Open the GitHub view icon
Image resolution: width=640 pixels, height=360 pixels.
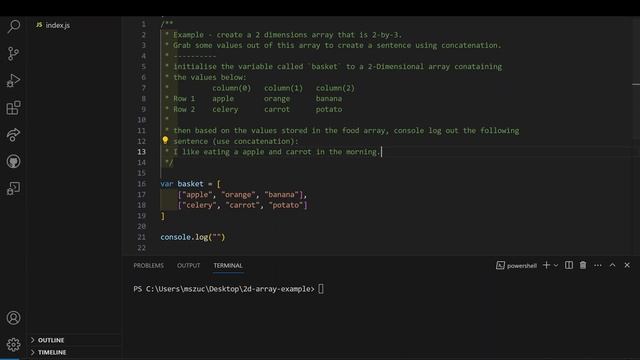pos(13,162)
